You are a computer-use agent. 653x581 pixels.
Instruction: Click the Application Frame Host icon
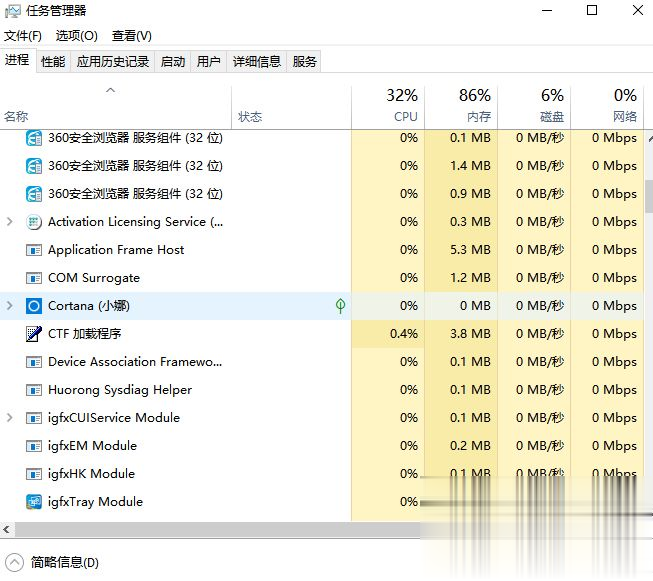click(x=34, y=250)
